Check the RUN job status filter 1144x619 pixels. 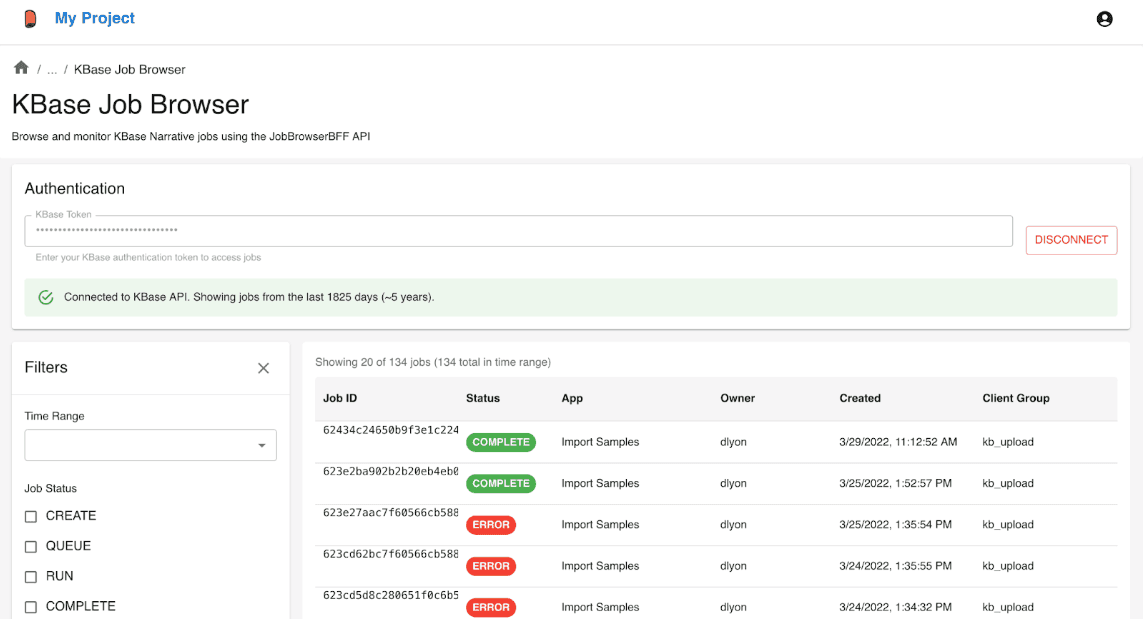pyautogui.click(x=31, y=576)
